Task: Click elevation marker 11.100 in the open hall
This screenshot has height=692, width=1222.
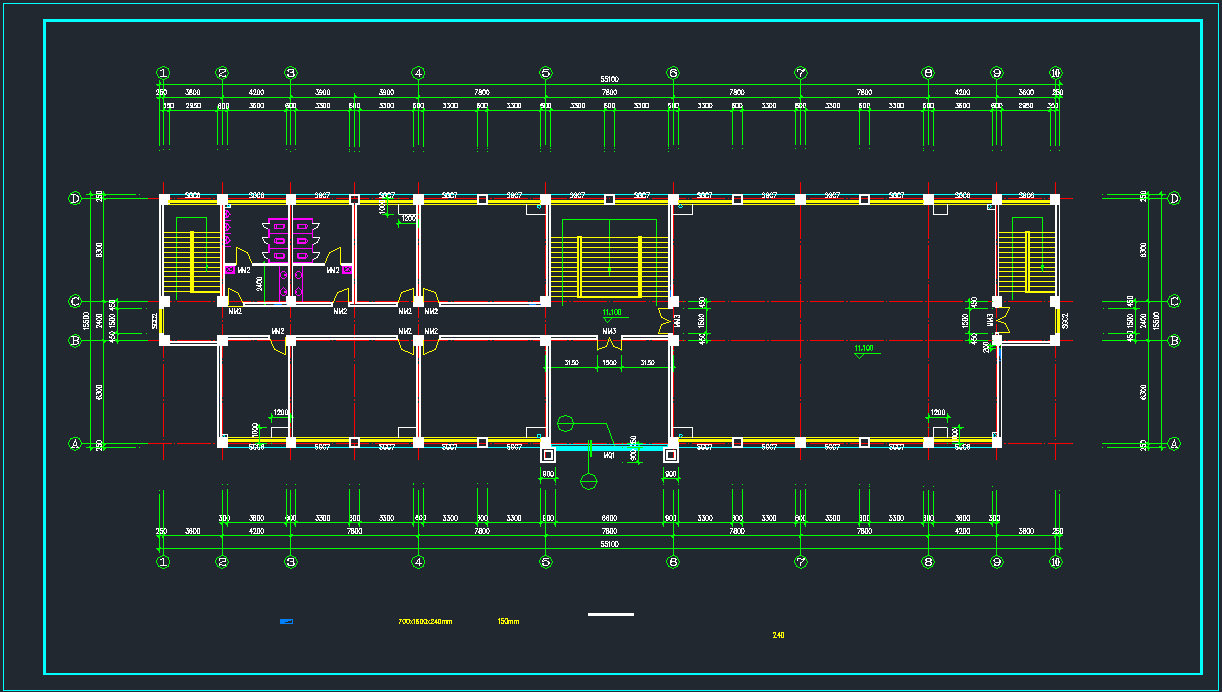Action: tap(864, 349)
